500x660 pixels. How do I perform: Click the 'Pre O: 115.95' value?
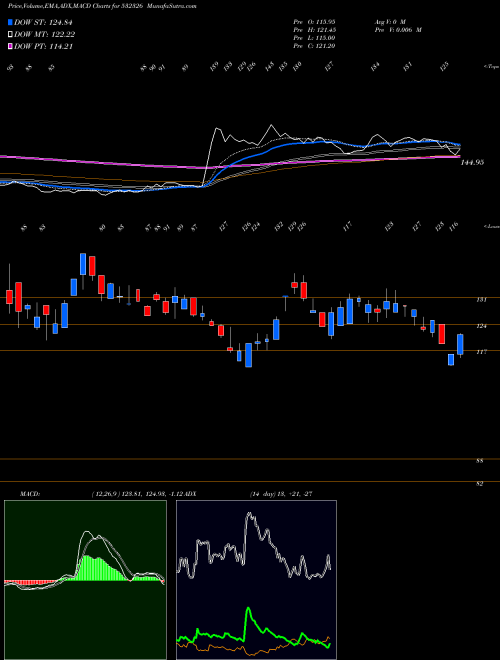click(314, 21)
